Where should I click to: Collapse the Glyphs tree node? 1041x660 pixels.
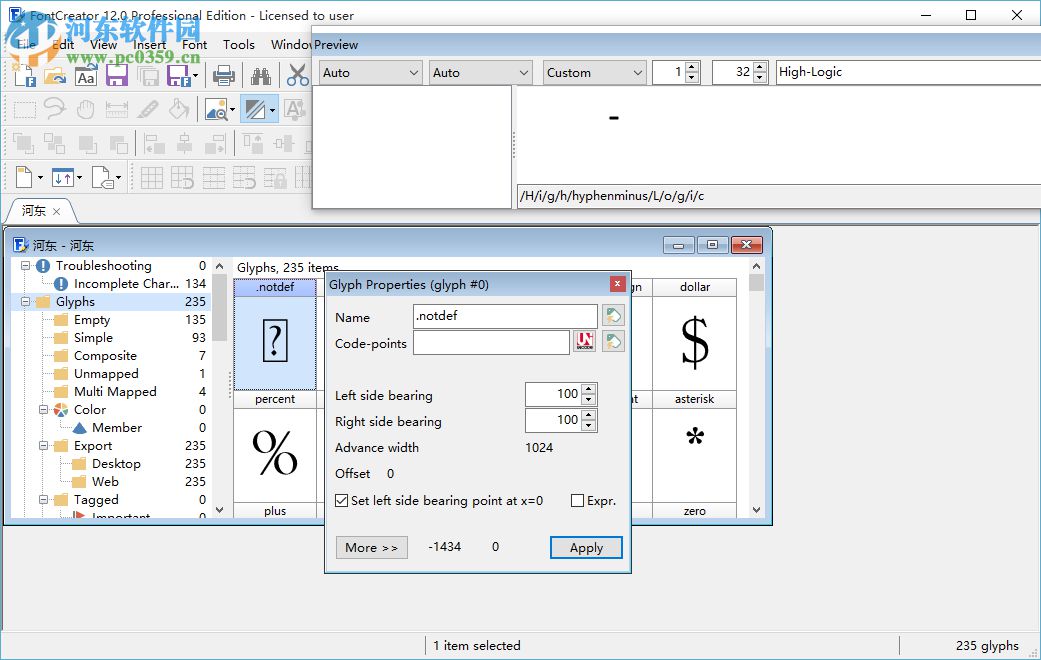click(27, 301)
